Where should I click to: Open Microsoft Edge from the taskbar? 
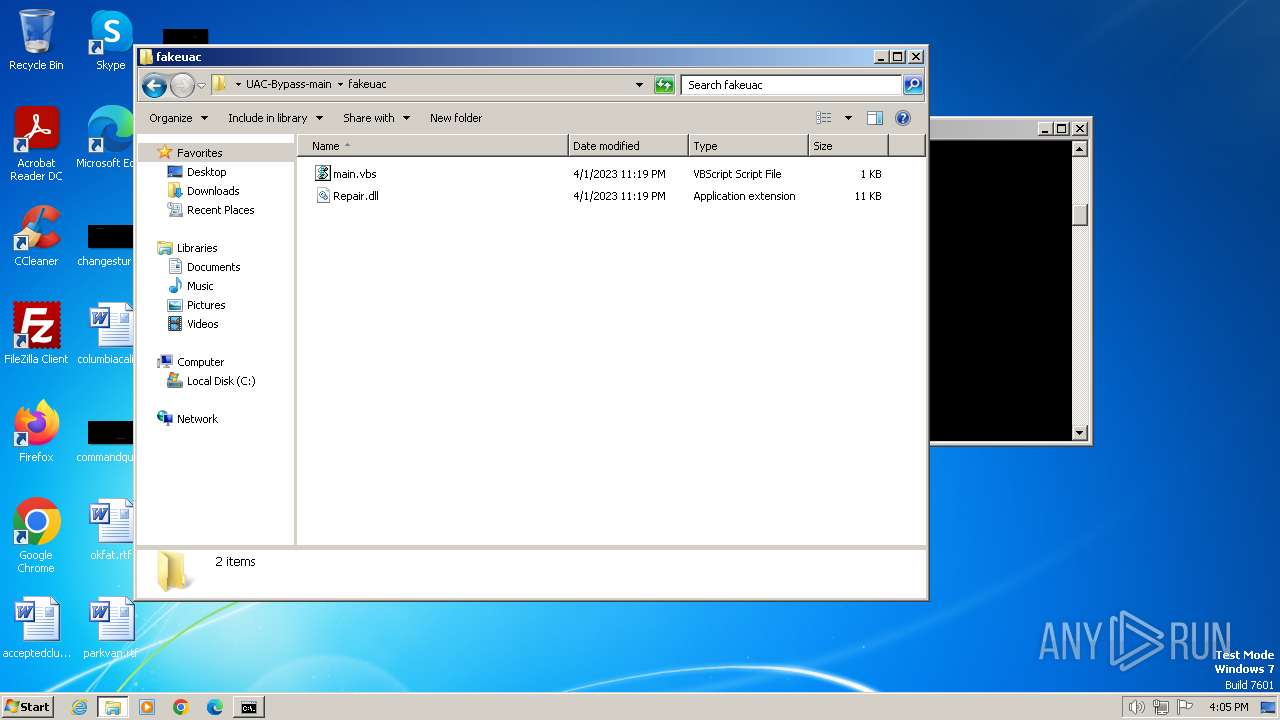point(215,707)
